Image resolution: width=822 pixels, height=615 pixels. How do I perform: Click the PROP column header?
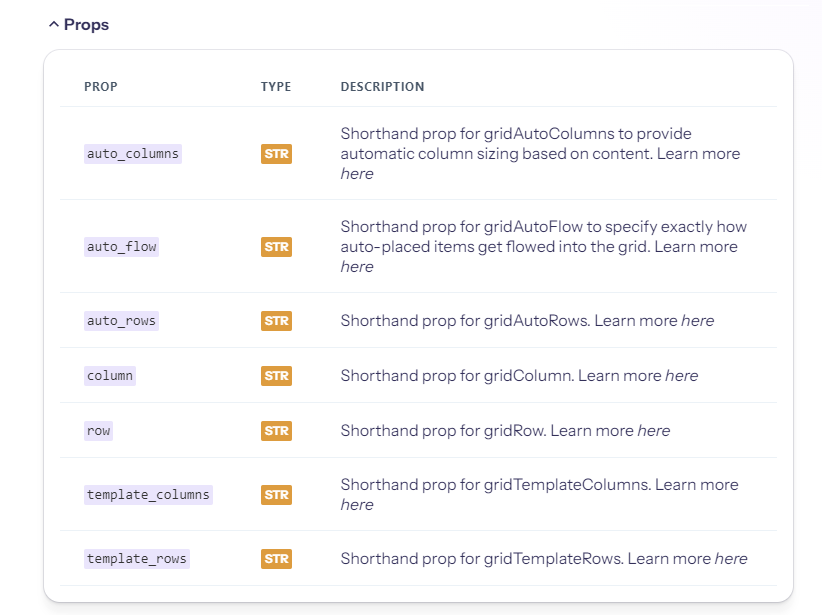tap(101, 87)
